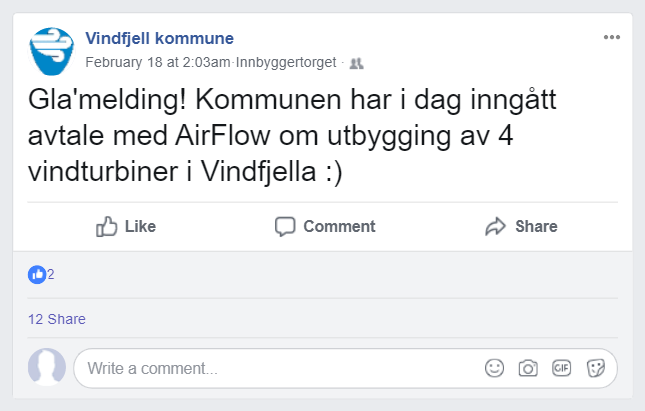Click the Vindfjell kommune profile logo
Image resolution: width=645 pixels, height=411 pixels.
click(53, 50)
